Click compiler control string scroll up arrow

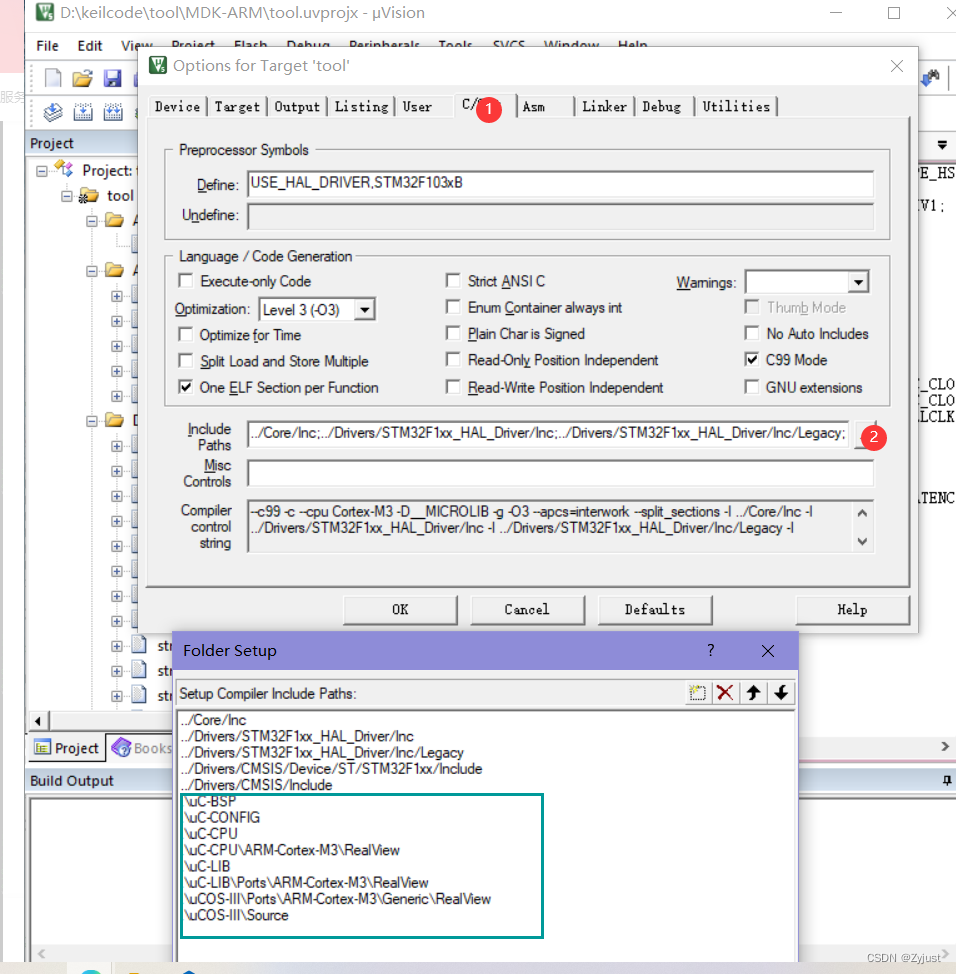(x=862, y=513)
